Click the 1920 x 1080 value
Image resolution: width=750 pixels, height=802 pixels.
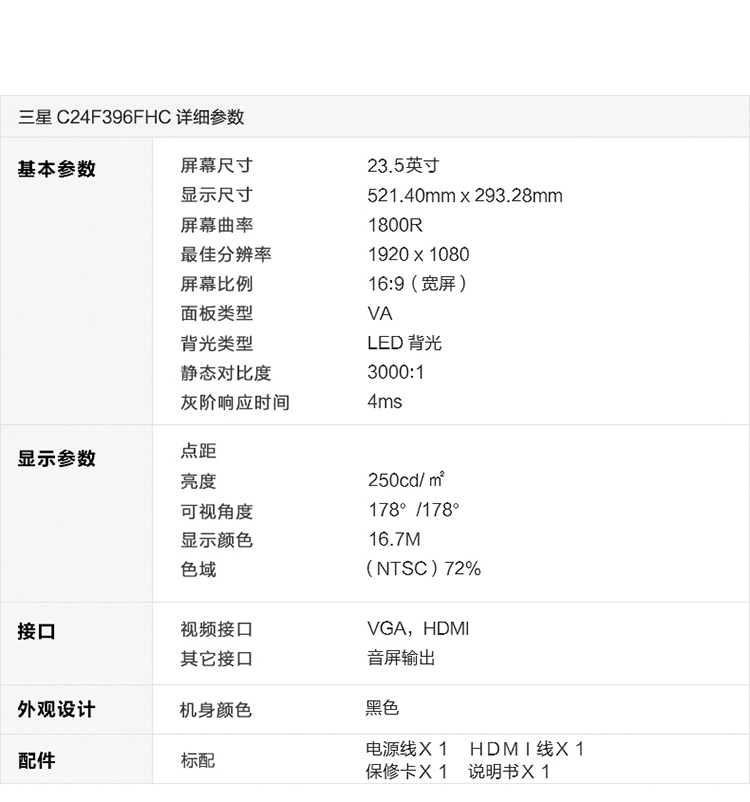pyautogui.click(x=418, y=254)
